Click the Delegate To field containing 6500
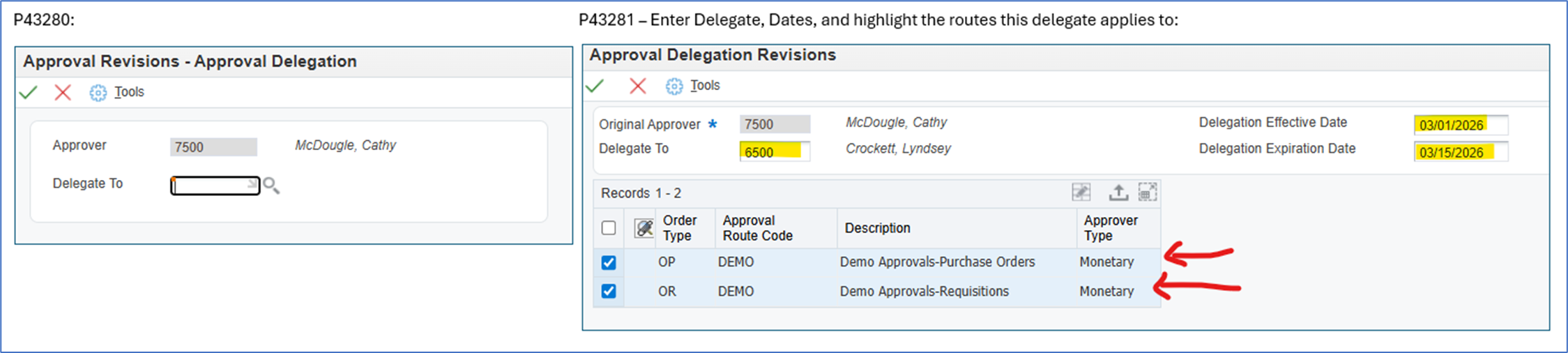The height and width of the screenshot is (353, 1568). point(774,151)
